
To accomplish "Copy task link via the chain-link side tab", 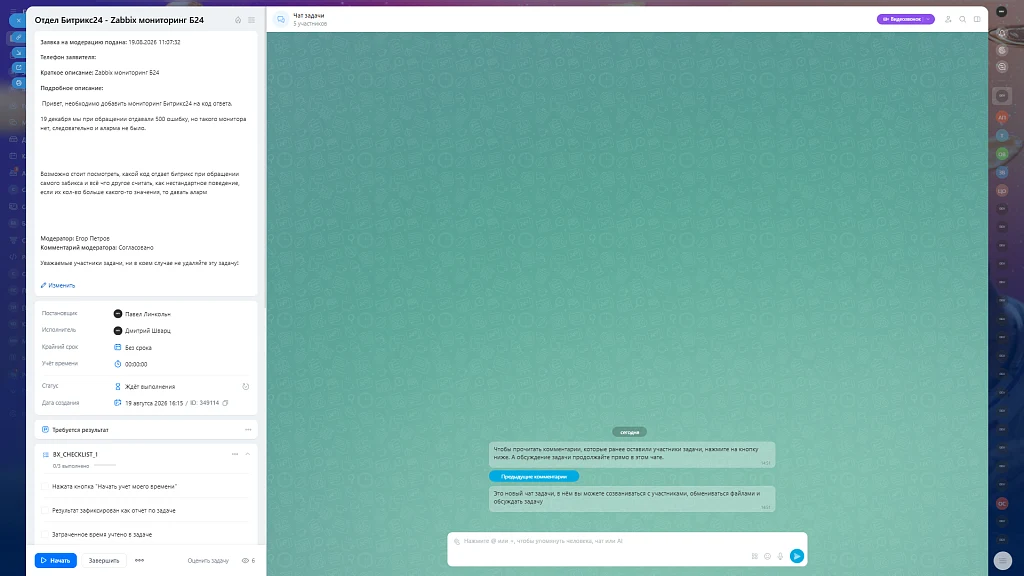I will pos(18,37).
